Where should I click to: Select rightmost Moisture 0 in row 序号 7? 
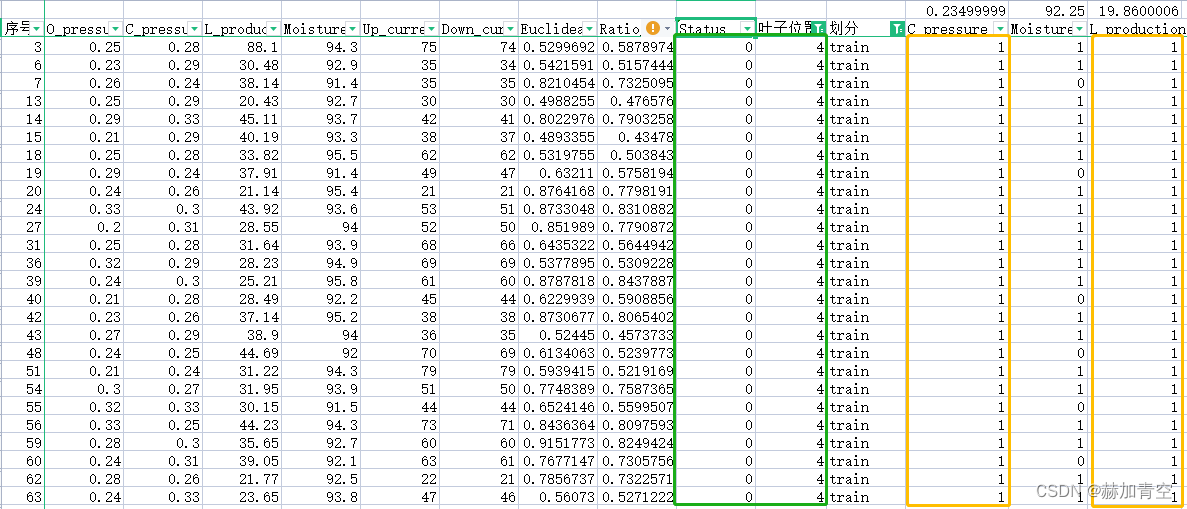point(1049,83)
